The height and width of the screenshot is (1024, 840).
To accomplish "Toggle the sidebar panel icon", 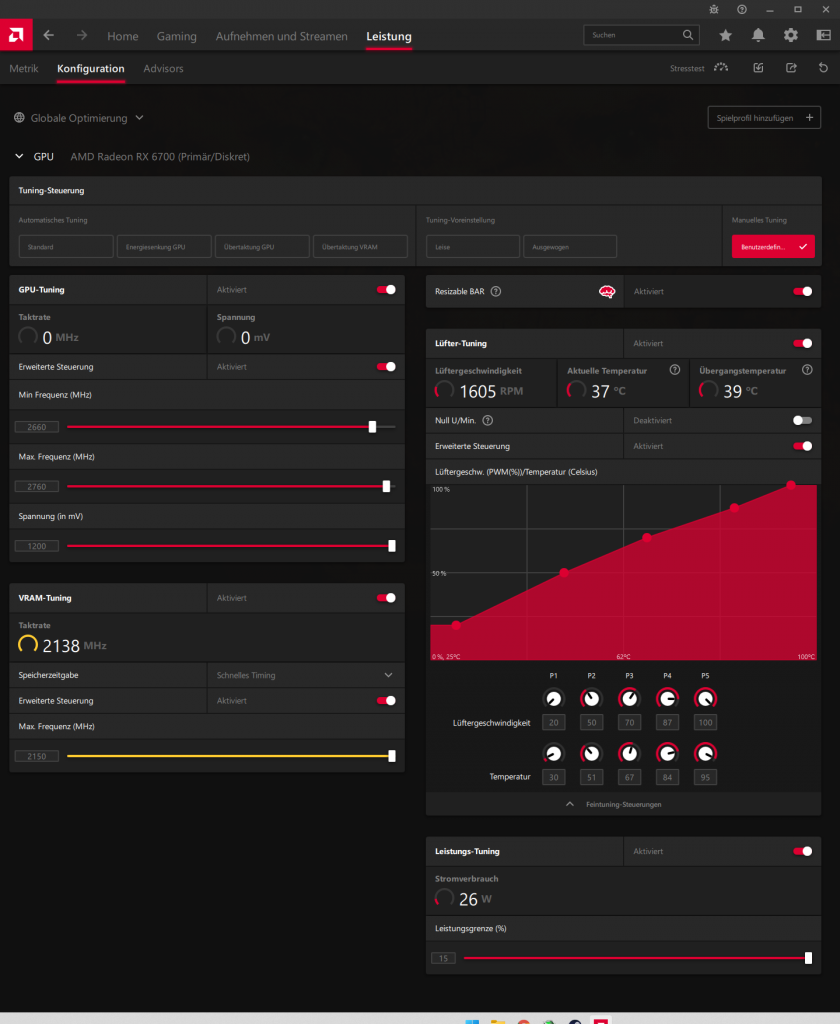I will 824,35.
